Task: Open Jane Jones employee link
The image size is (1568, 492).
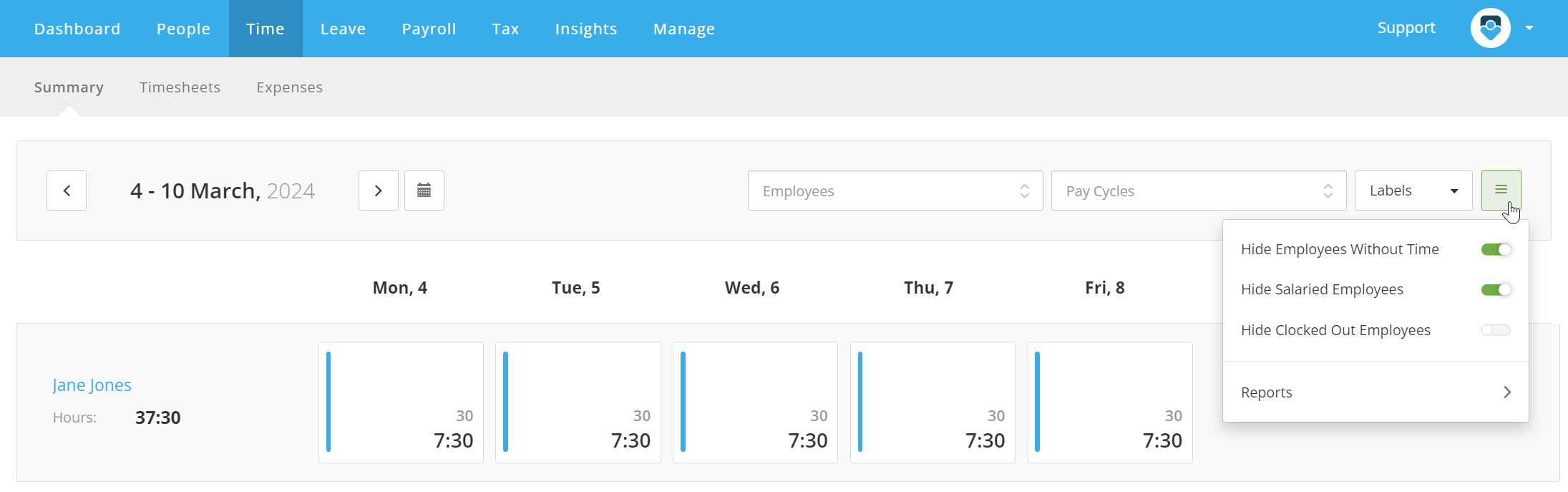Action: click(x=92, y=385)
